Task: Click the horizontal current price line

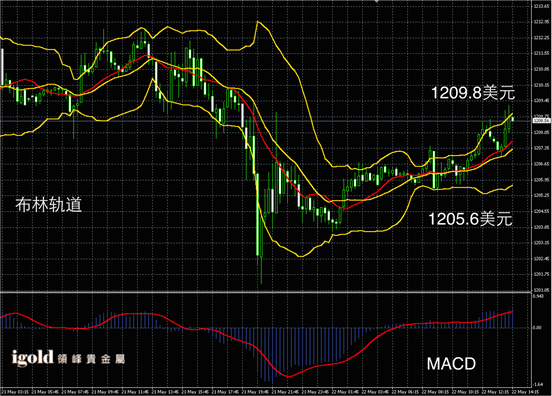Action: pyautogui.click(x=266, y=121)
